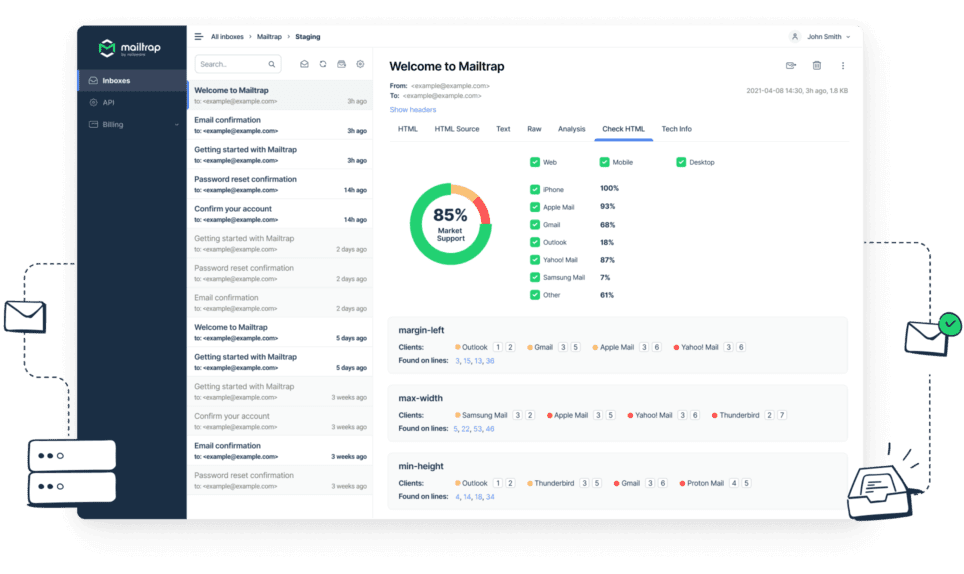Click the margin-left rule heading
This screenshot has height=574, width=964.
point(421,330)
